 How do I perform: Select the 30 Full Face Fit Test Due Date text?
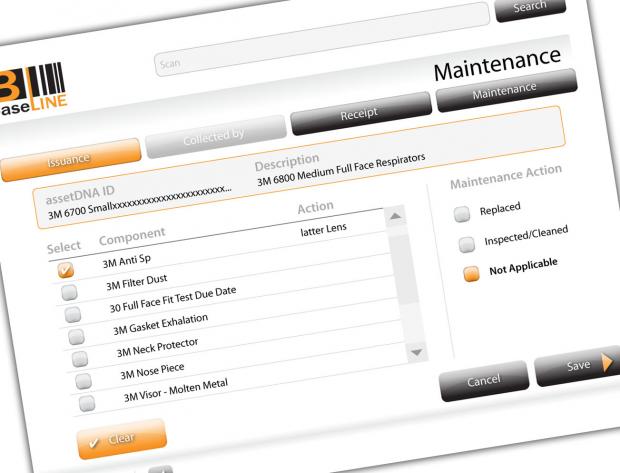pos(173,299)
